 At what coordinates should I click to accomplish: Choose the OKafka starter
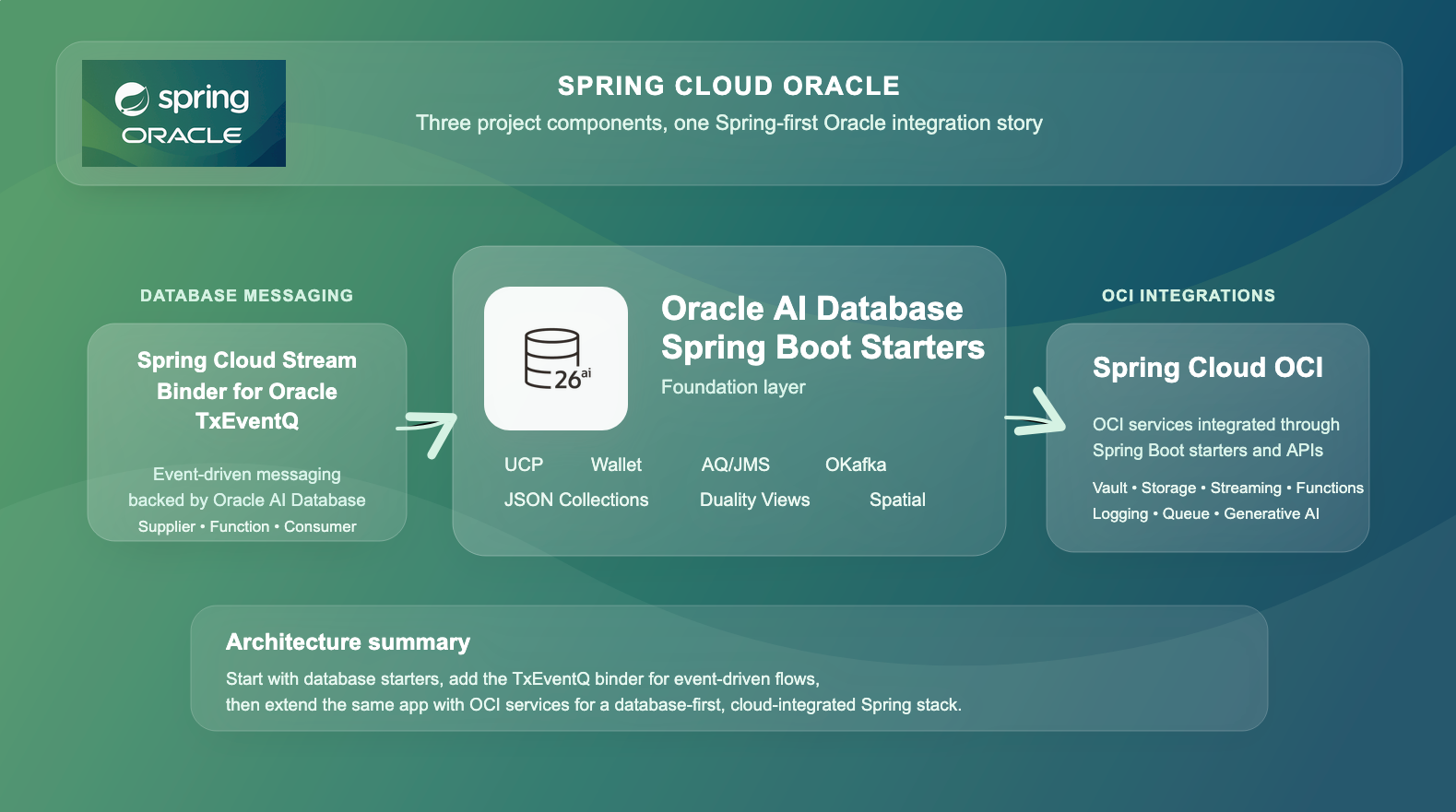(x=855, y=465)
